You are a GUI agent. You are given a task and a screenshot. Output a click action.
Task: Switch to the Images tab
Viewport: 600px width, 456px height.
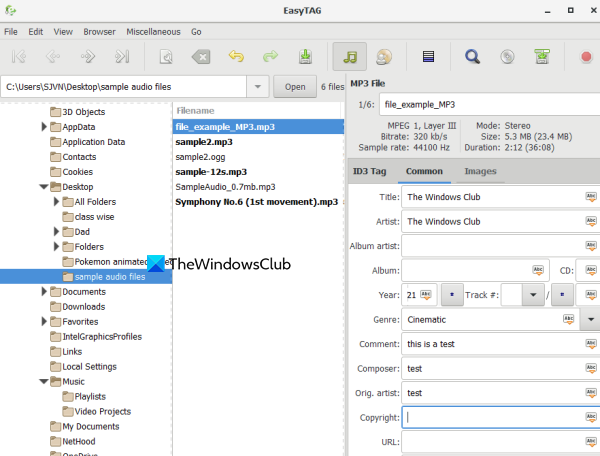coord(480,171)
